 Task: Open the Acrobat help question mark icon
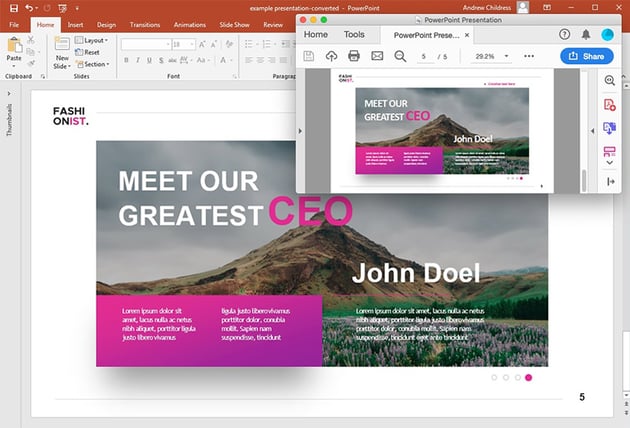click(x=564, y=34)
